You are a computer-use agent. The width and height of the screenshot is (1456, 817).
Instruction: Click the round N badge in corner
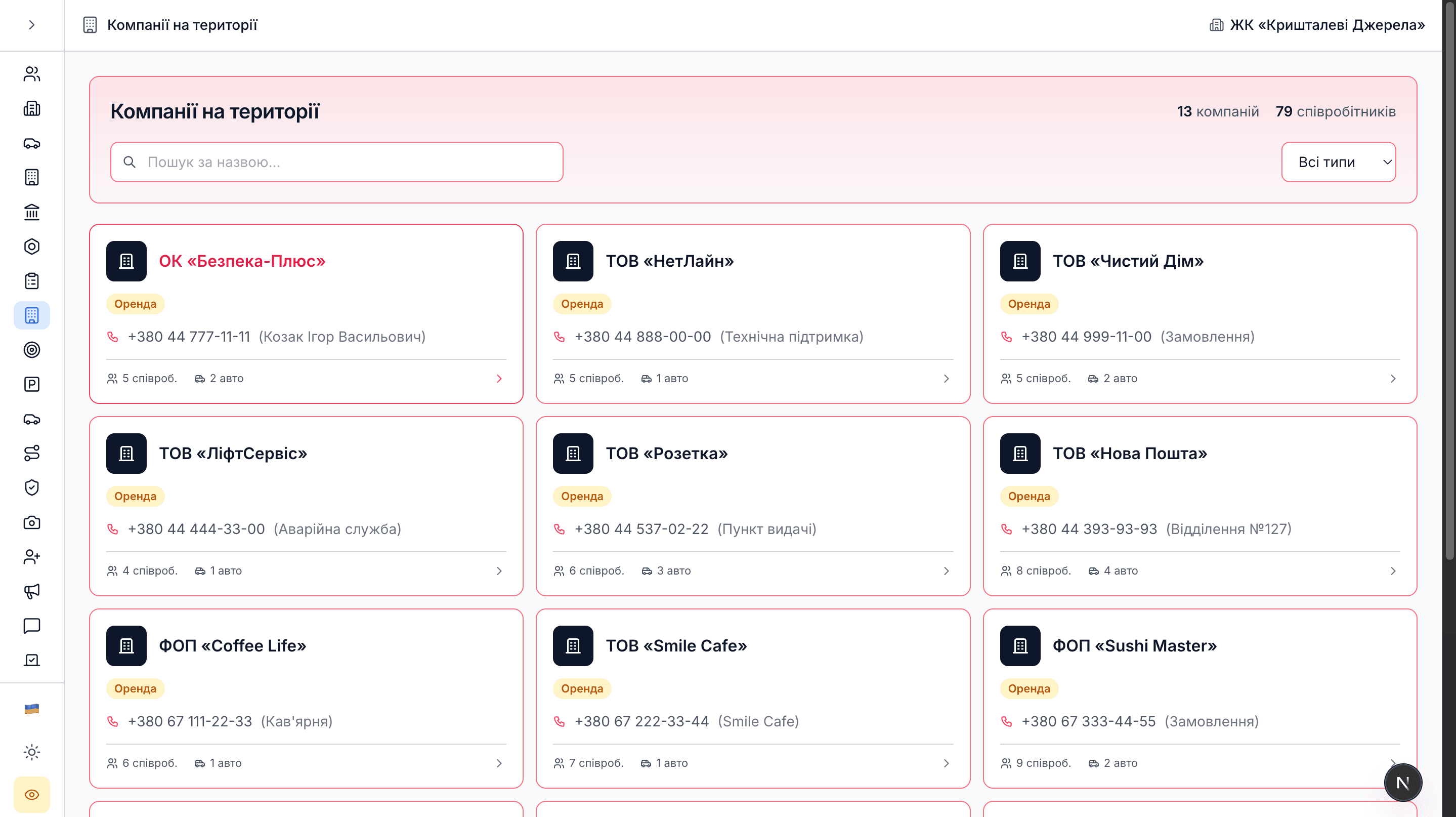pos(1403,783)
